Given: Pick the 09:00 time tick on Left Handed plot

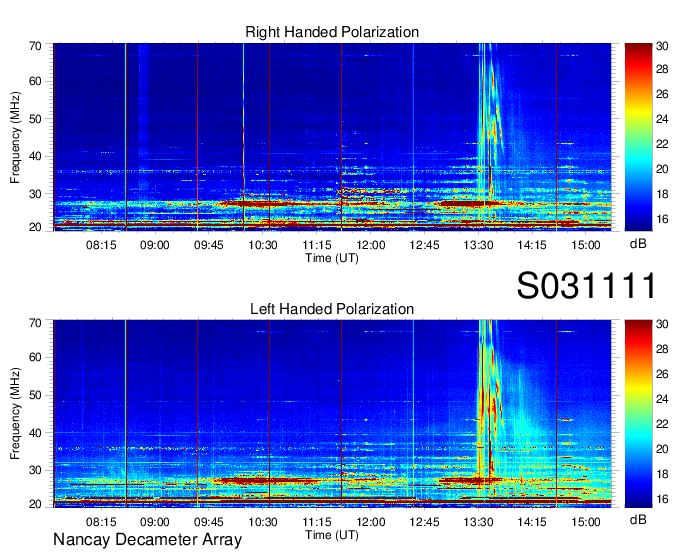Looking at the screenshot, I should (x=154, y=521).
